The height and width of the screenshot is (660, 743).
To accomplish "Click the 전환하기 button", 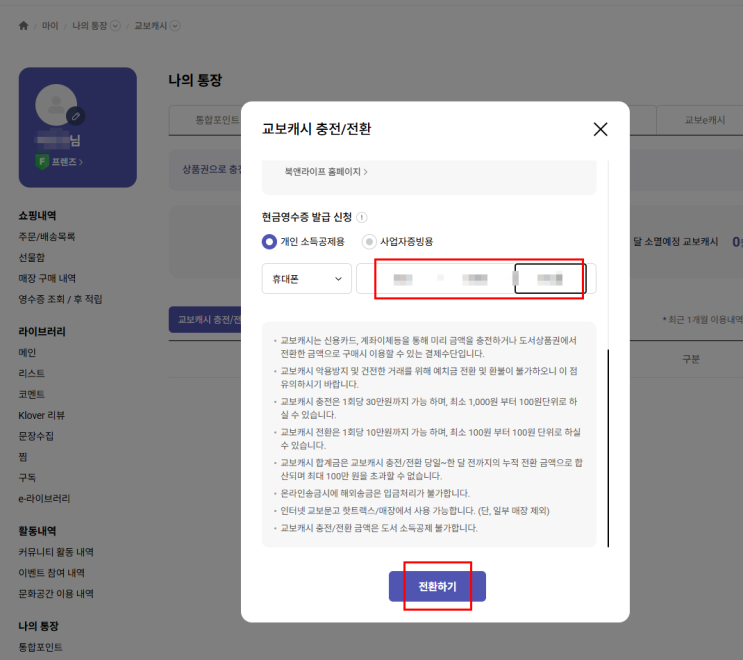I will click(437, 586).
